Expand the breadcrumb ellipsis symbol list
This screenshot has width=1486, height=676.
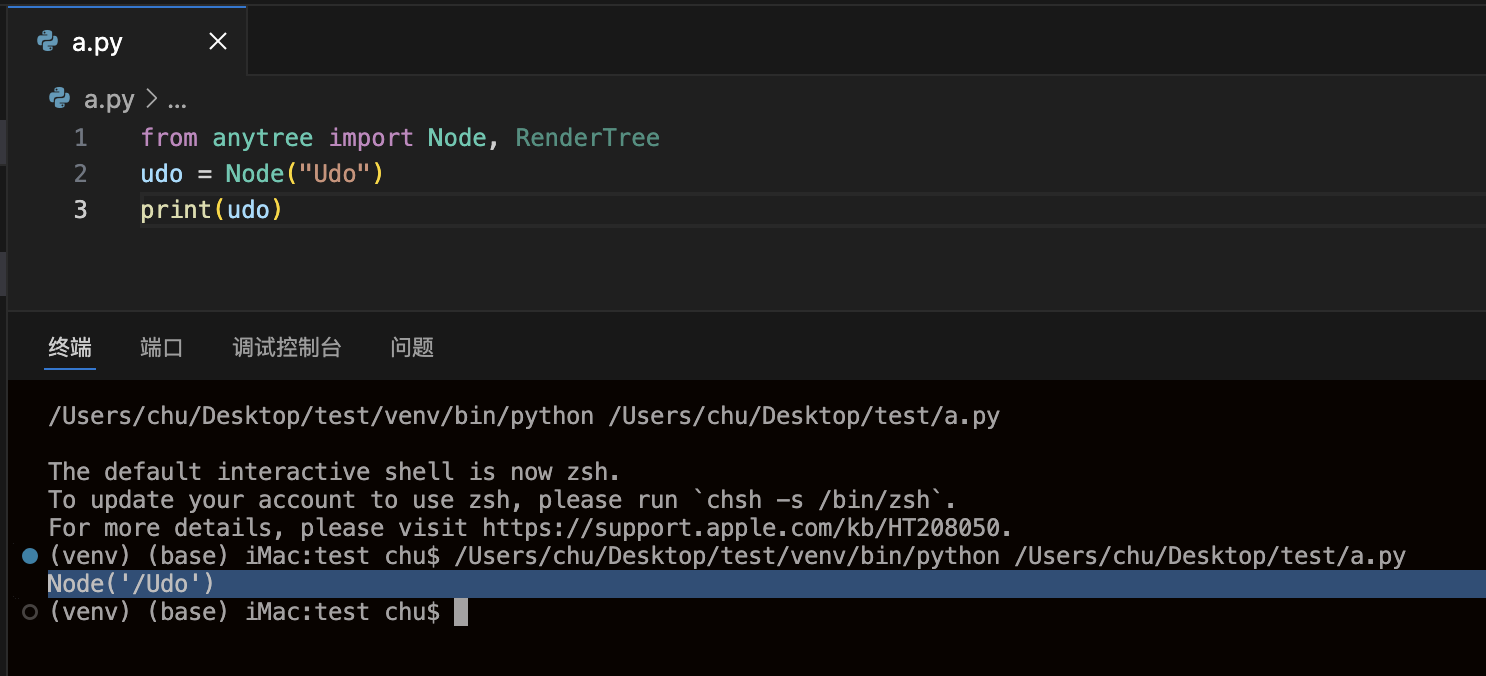coord(177,100)
